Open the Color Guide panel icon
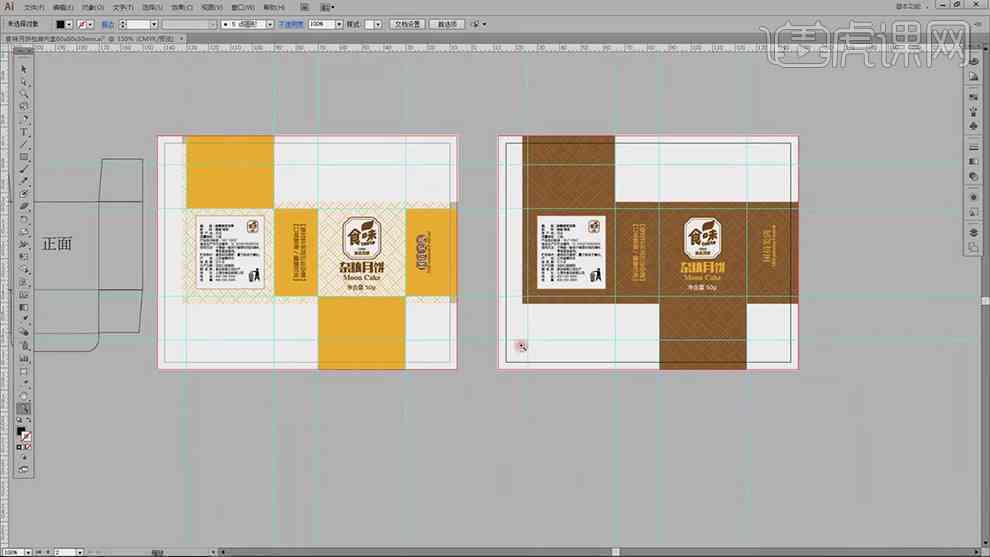Screen dimensions: 990x557 [x=974, y=76]
